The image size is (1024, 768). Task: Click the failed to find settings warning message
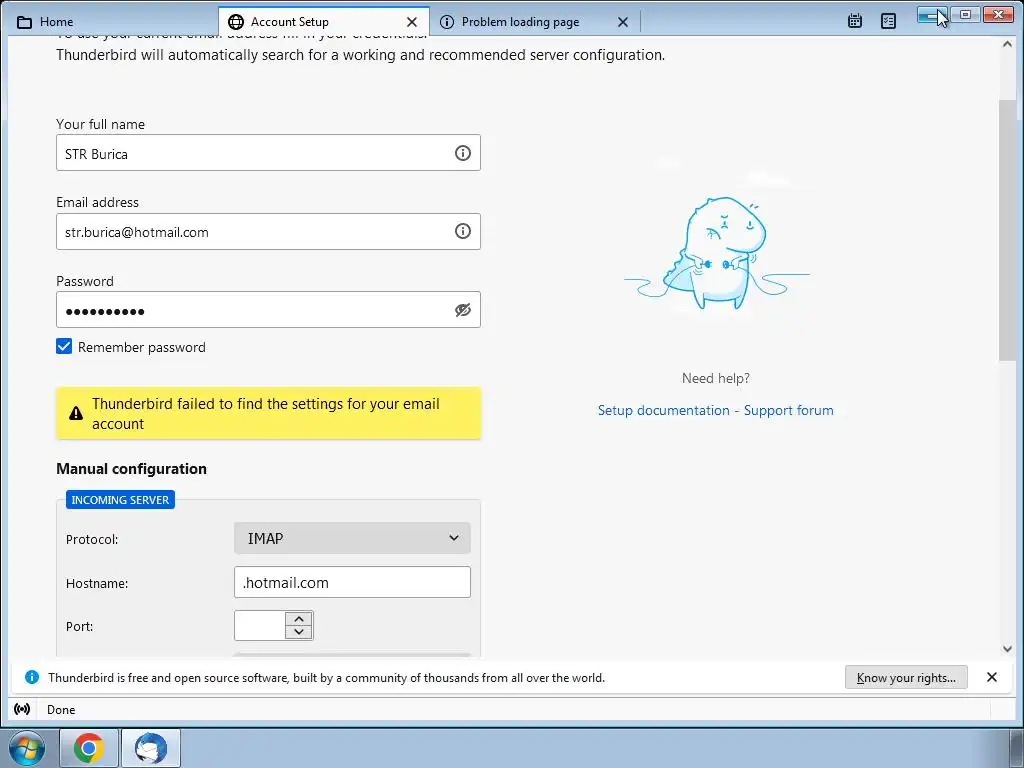[266, 413]
